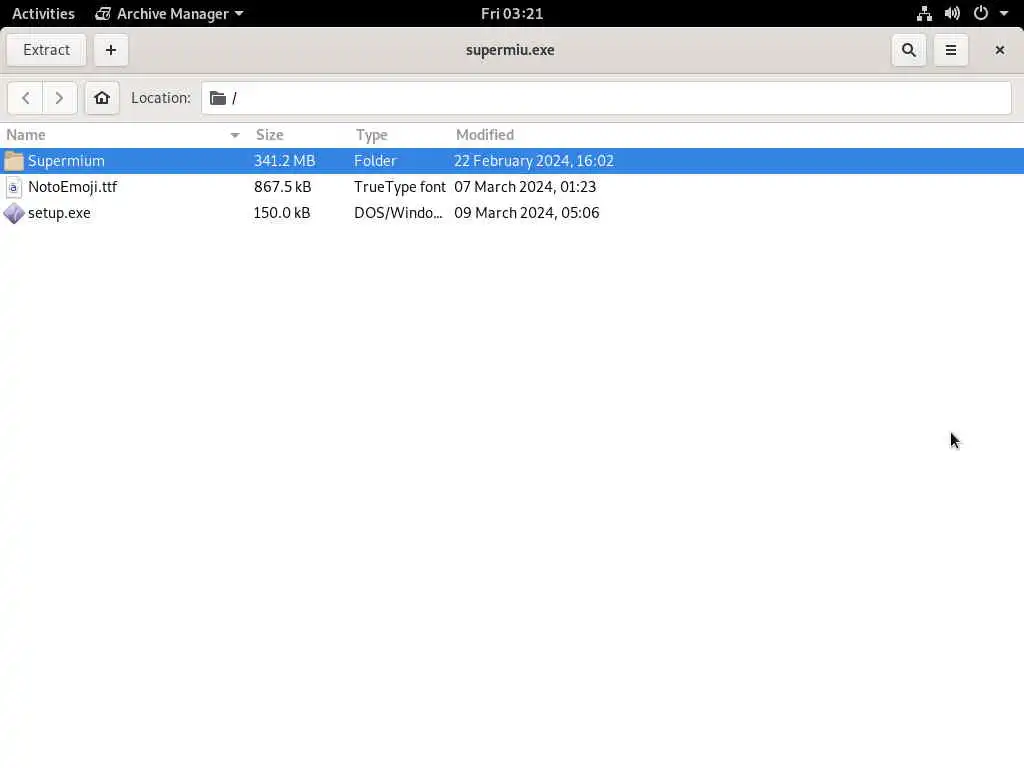Screen dimensions: 1024x768
Task: Open the hamburger menu
Action: pos(951,50)
